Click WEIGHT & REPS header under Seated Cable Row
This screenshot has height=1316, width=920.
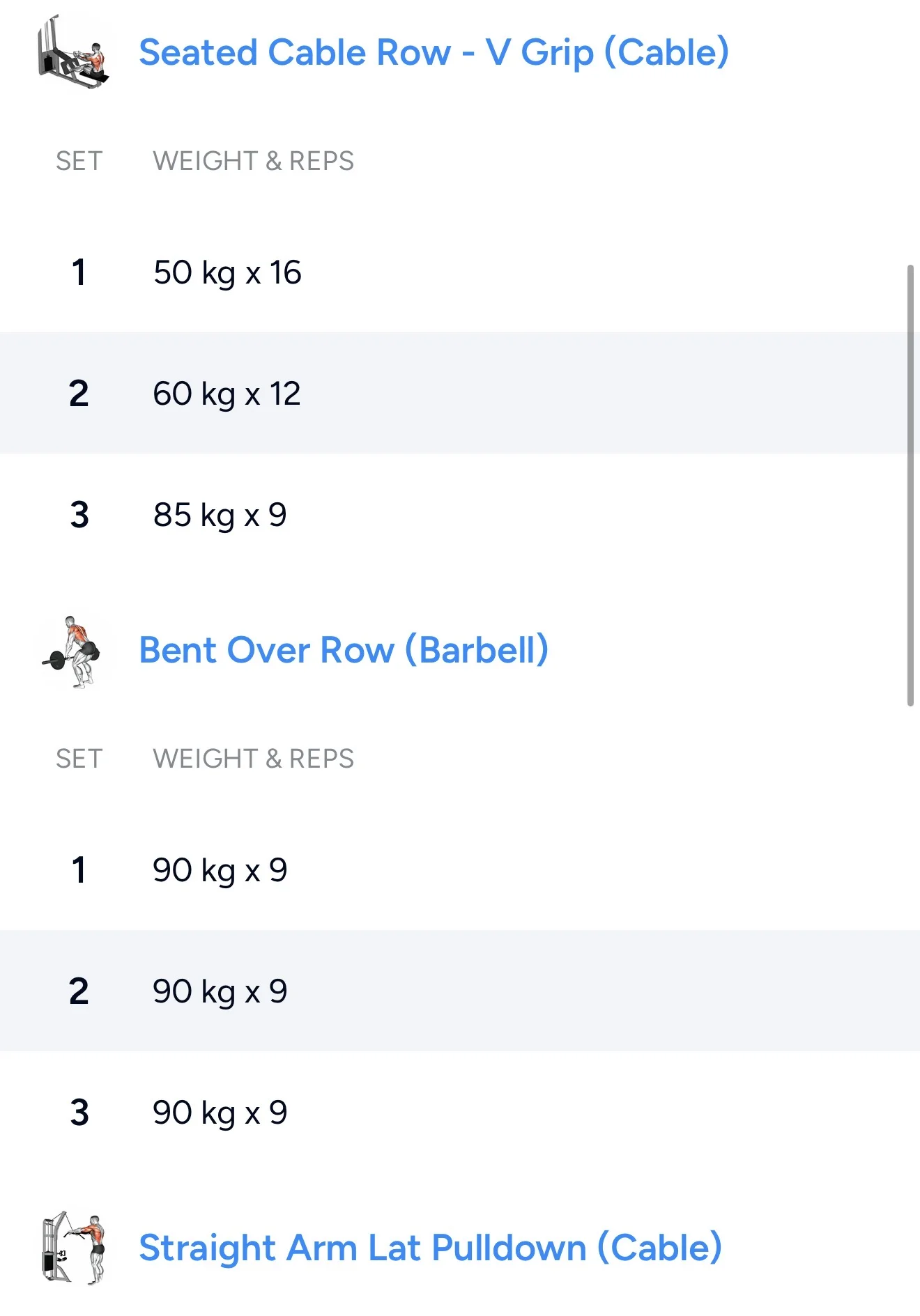click(x=253, y=161)
